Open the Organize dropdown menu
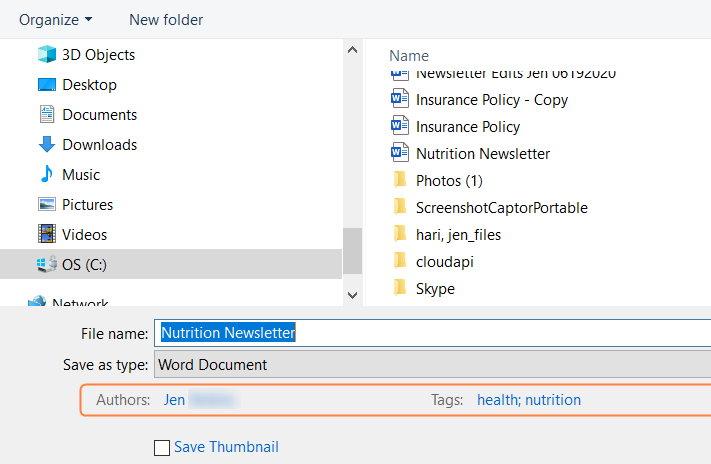Screen dimensions: 711x464 tap(55, 19)
